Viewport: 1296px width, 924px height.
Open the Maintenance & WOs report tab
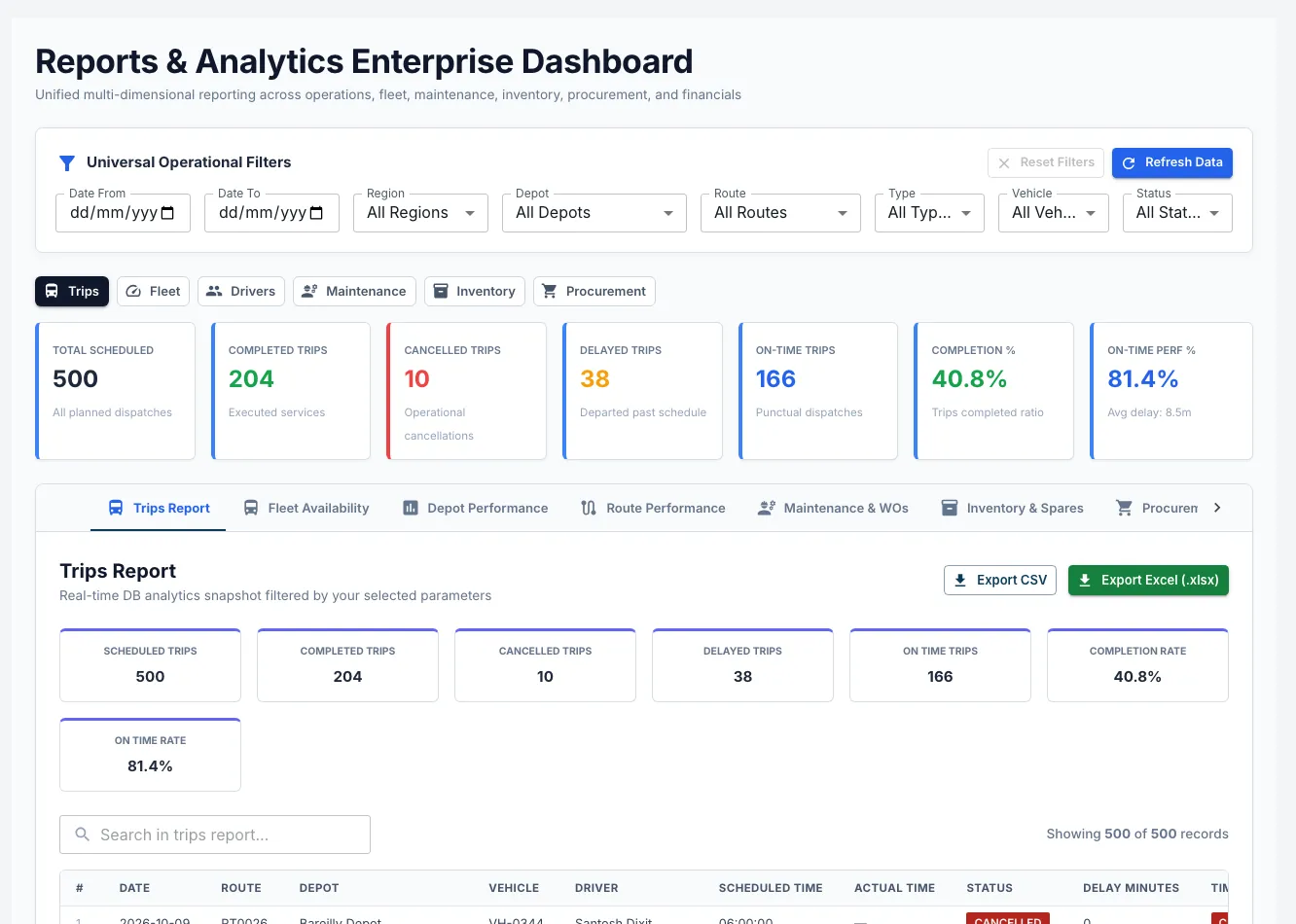point(833,508)
